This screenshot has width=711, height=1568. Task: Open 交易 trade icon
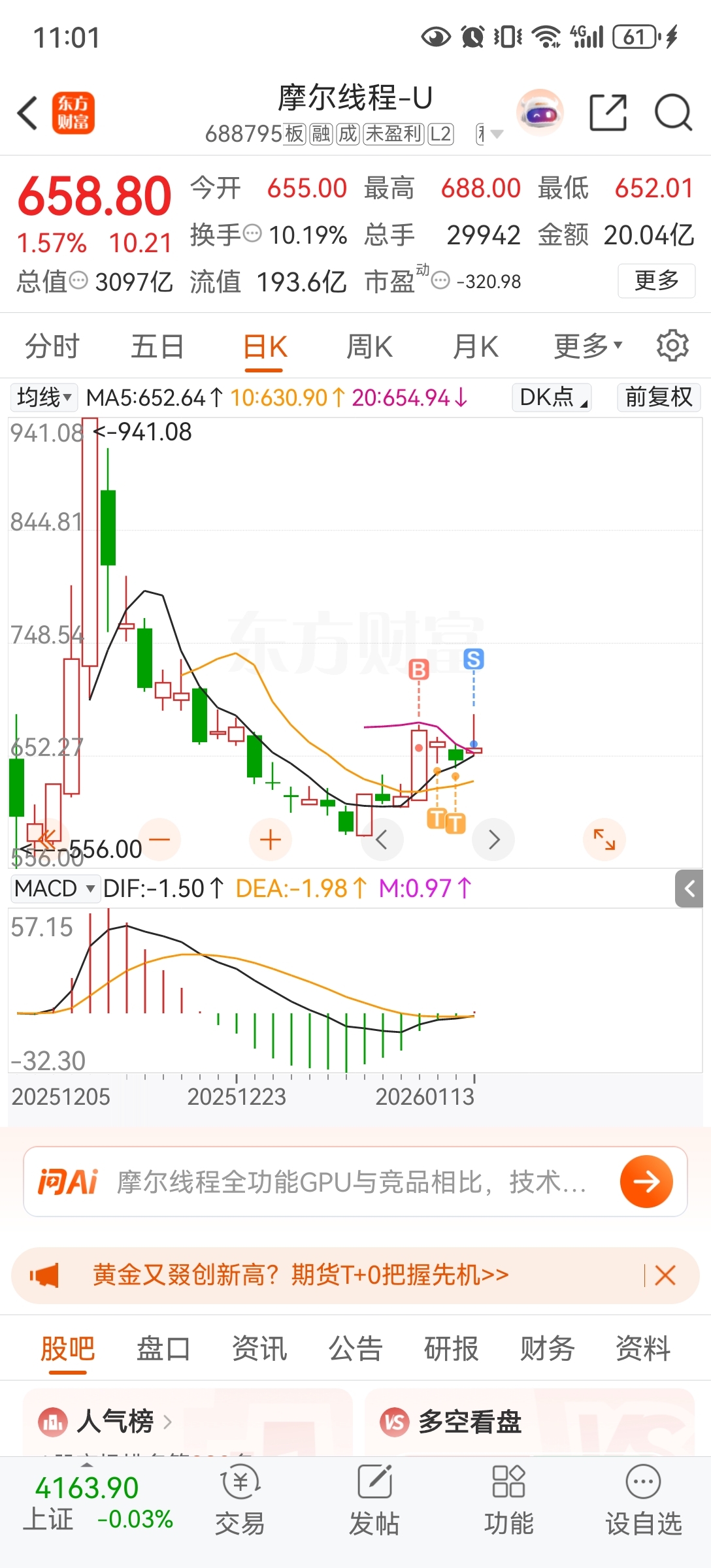coord(240,1500)
